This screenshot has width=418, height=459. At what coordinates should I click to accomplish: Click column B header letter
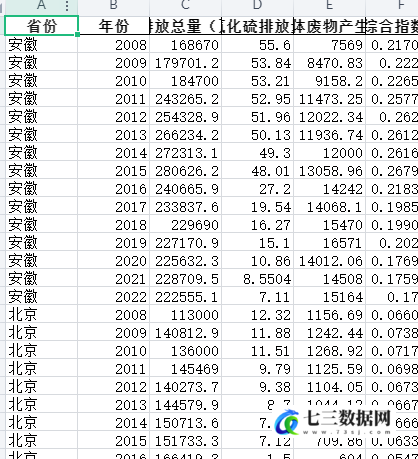(114, 5)
